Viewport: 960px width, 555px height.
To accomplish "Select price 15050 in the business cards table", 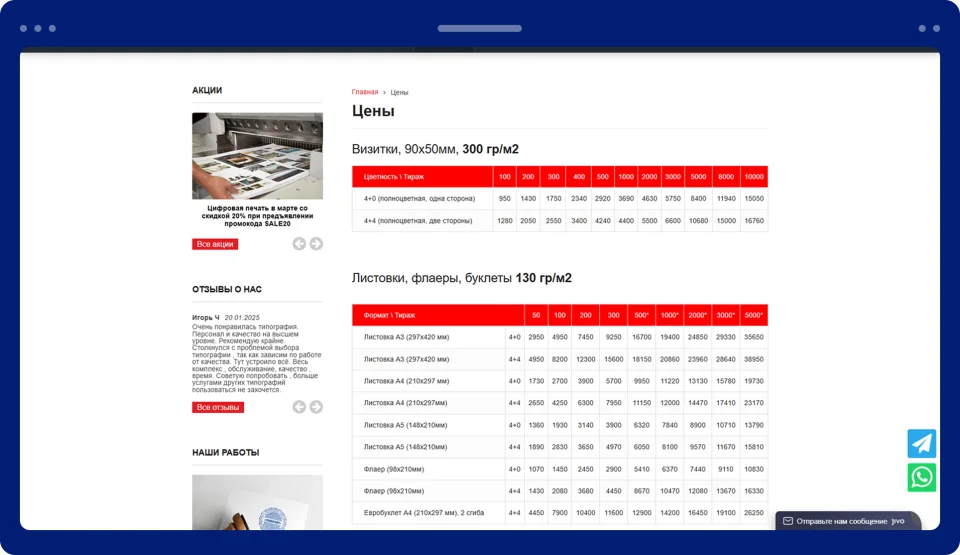I will 754,198.
